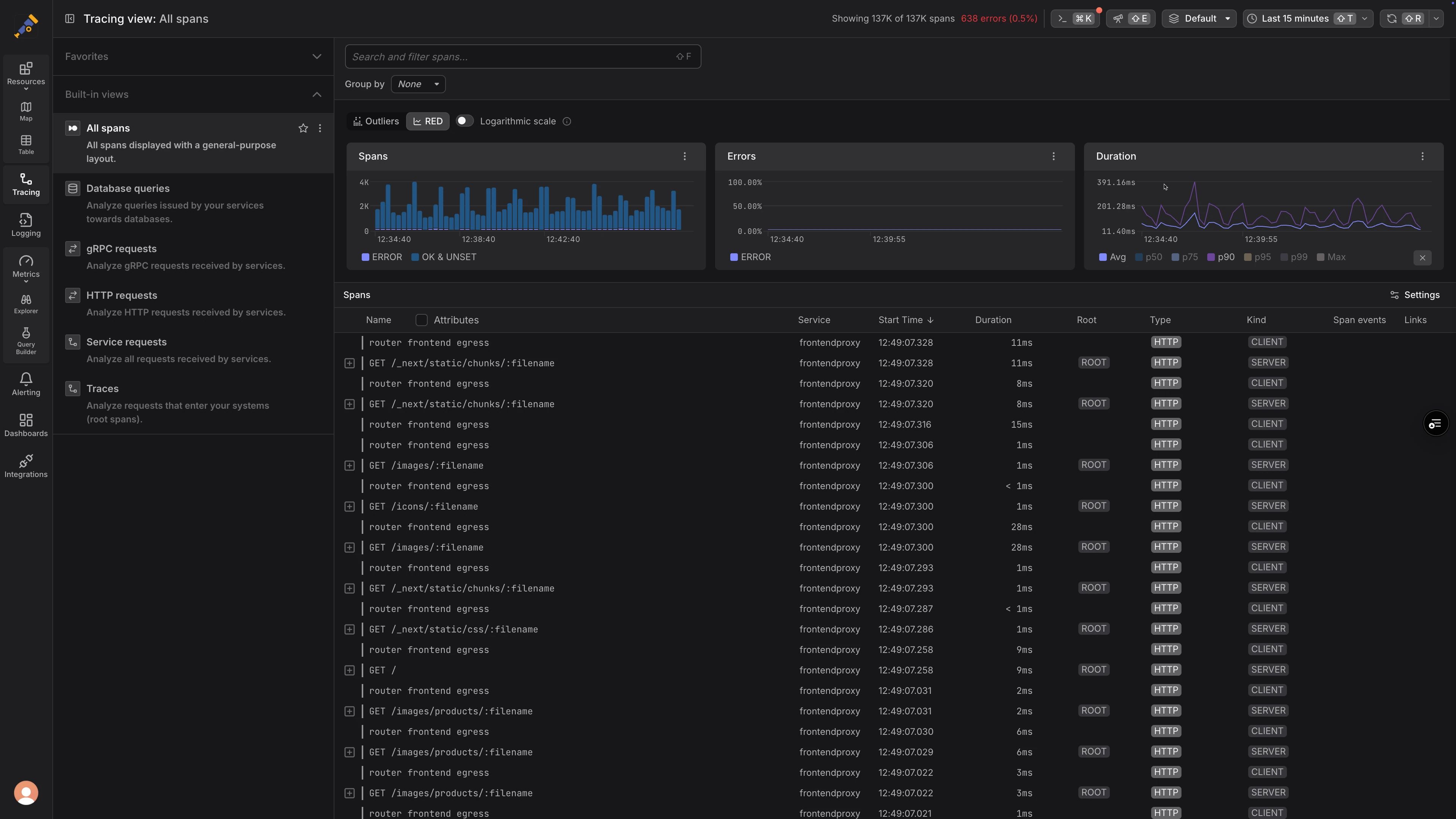The width and height of the screenshot is (1456, 819).
Task: Open the Map view icon
Action: (25, 111)
